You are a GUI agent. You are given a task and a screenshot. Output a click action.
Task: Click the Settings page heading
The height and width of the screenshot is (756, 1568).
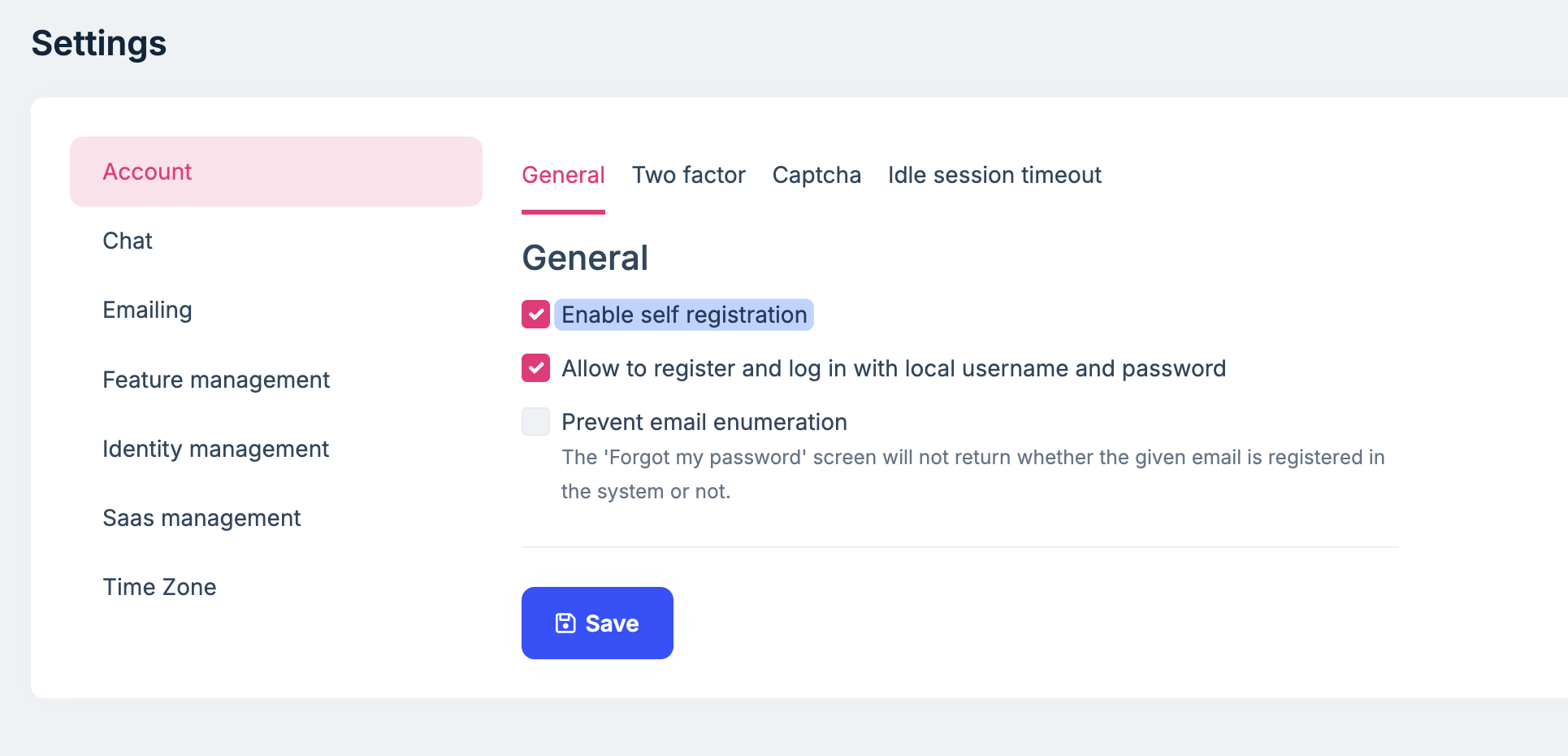tap(99, 43)
